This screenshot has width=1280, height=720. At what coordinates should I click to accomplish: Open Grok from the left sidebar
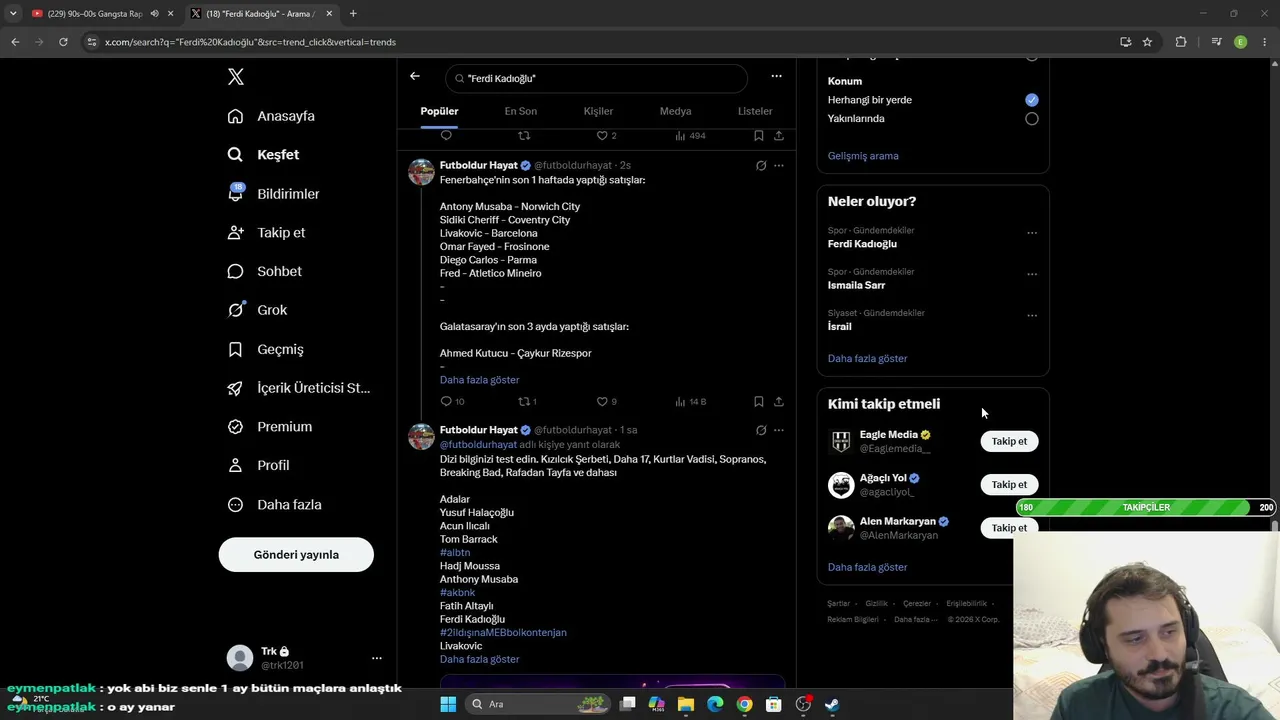pyautogui.click(x=257, y=310)
